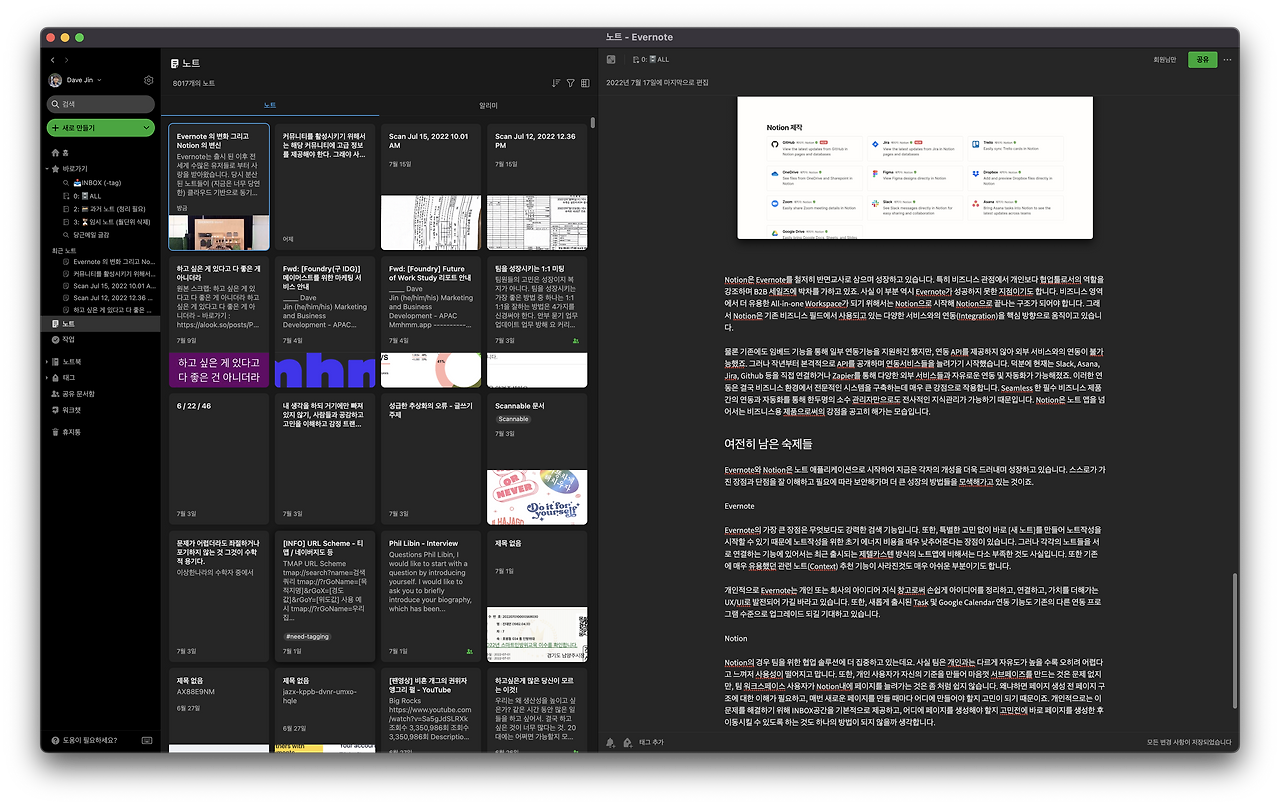The image size is (1280, 806).
Task: Open the note card Evernote 의 변화 그리고 Notion 의 변신
Action: 218,186
